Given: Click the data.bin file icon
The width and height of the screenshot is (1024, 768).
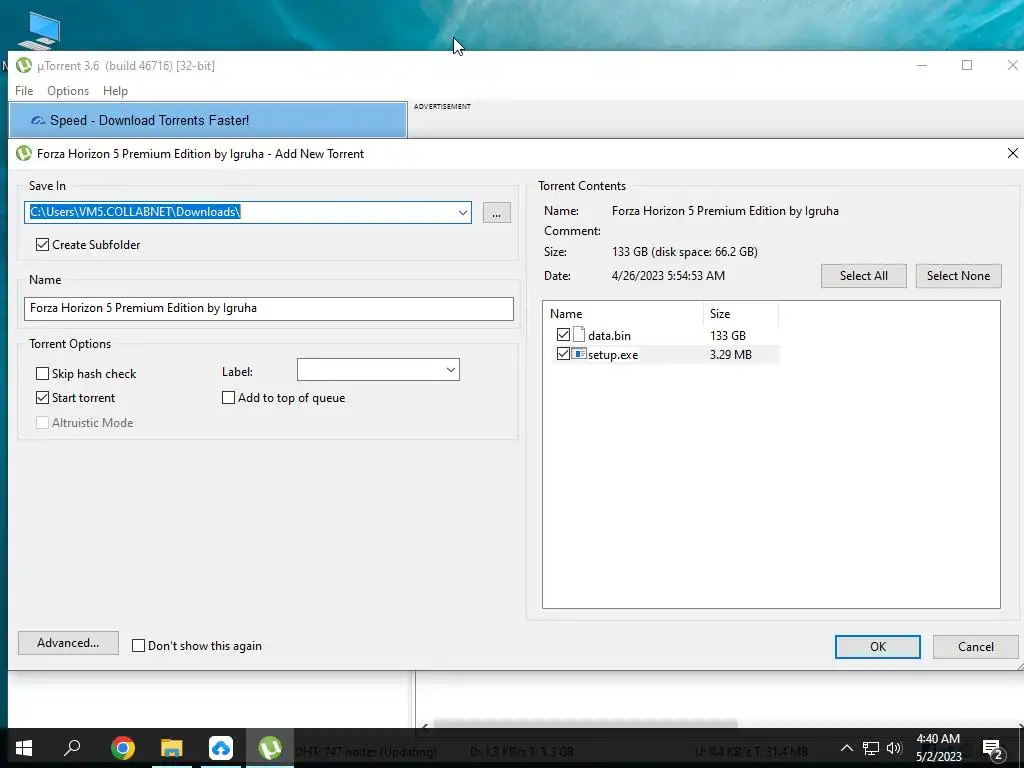Looking at the screenshot, I should click(579, 335).
